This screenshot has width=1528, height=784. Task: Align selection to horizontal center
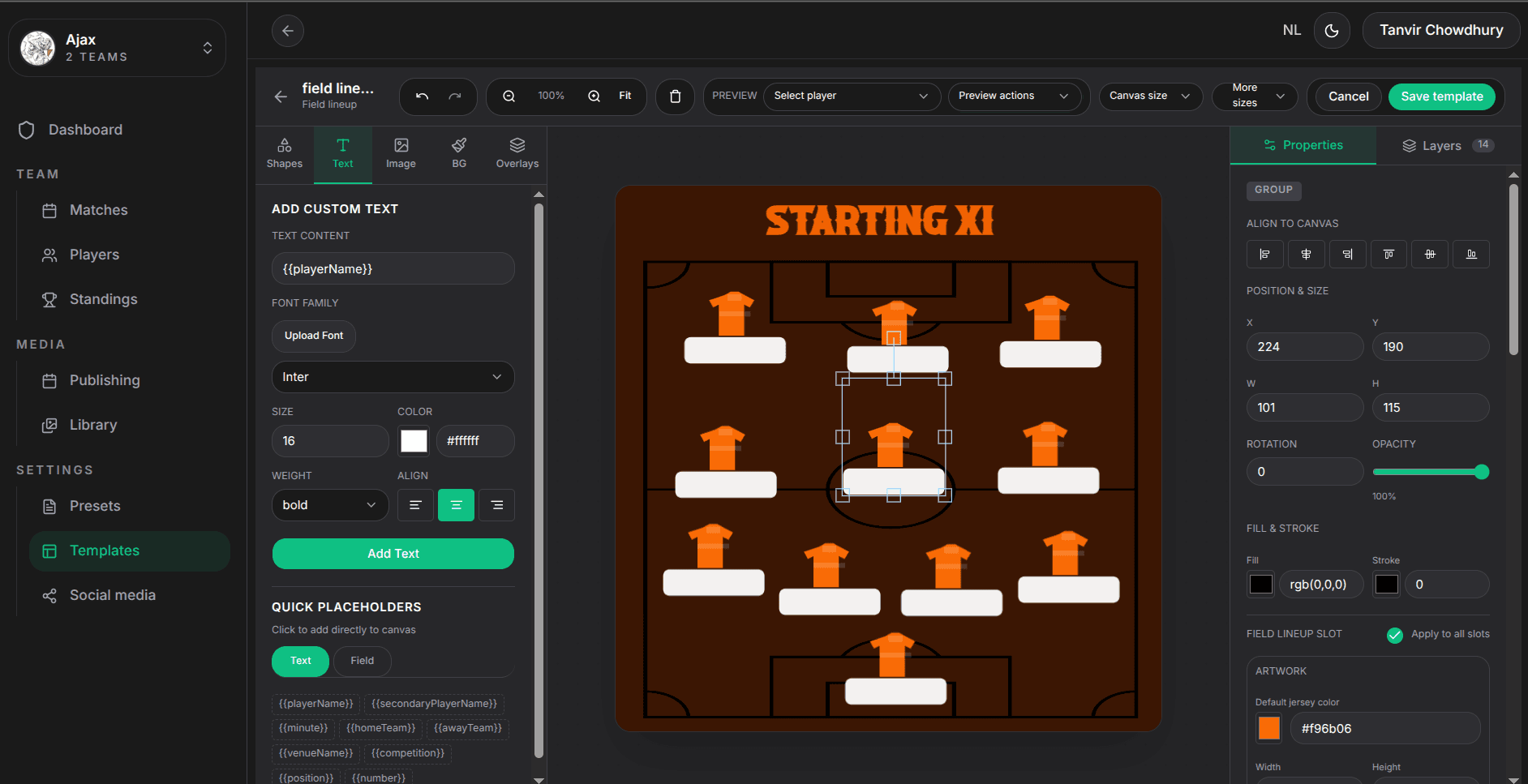(x=1306, y=255)
